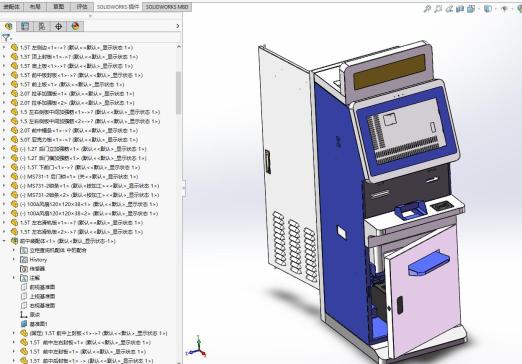522x364 pixels.
Task: Expand the 100A风扇120×120×38<2> node
Action: (4, 213)
